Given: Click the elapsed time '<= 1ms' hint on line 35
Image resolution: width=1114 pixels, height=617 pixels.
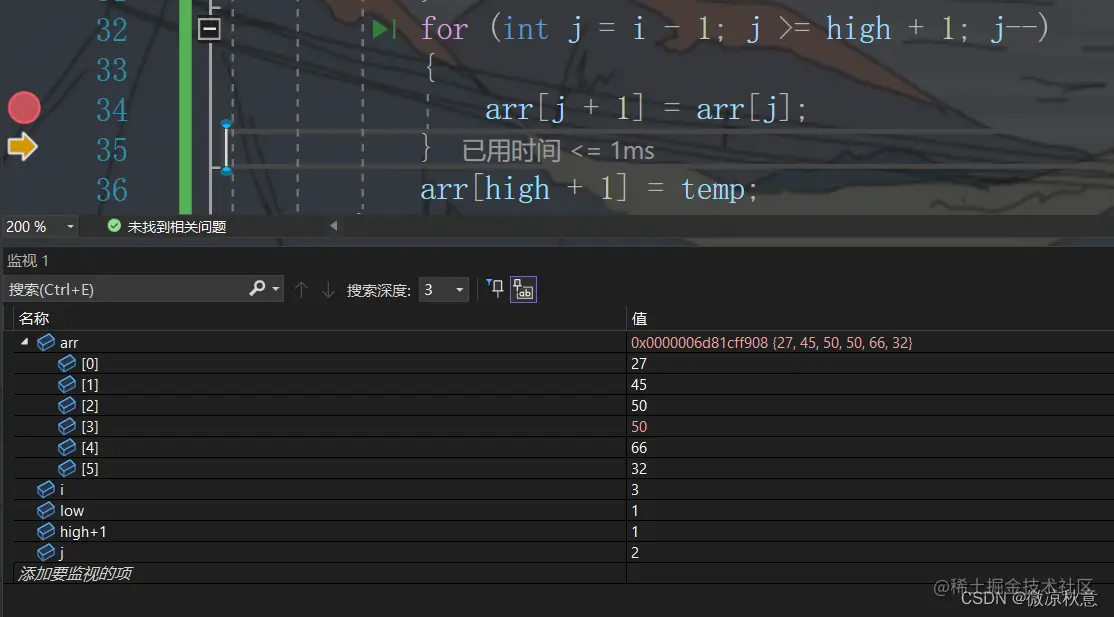Looking at the screenshot, I should coord(558,150).
